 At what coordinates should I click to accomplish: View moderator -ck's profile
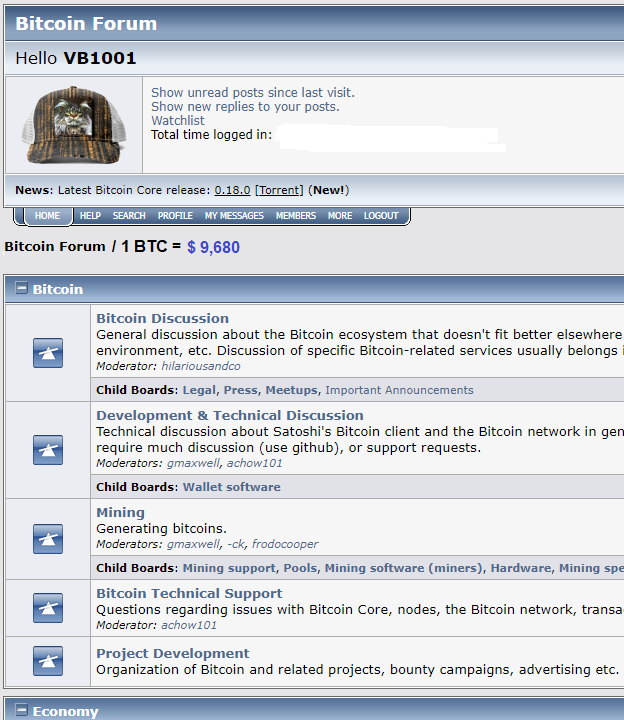(236, 544)
